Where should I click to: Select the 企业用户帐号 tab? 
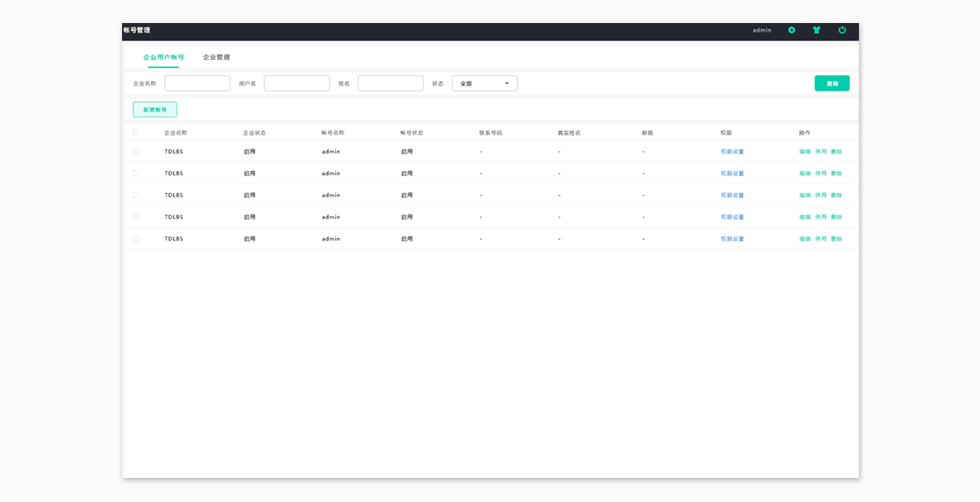coord(163,58)
